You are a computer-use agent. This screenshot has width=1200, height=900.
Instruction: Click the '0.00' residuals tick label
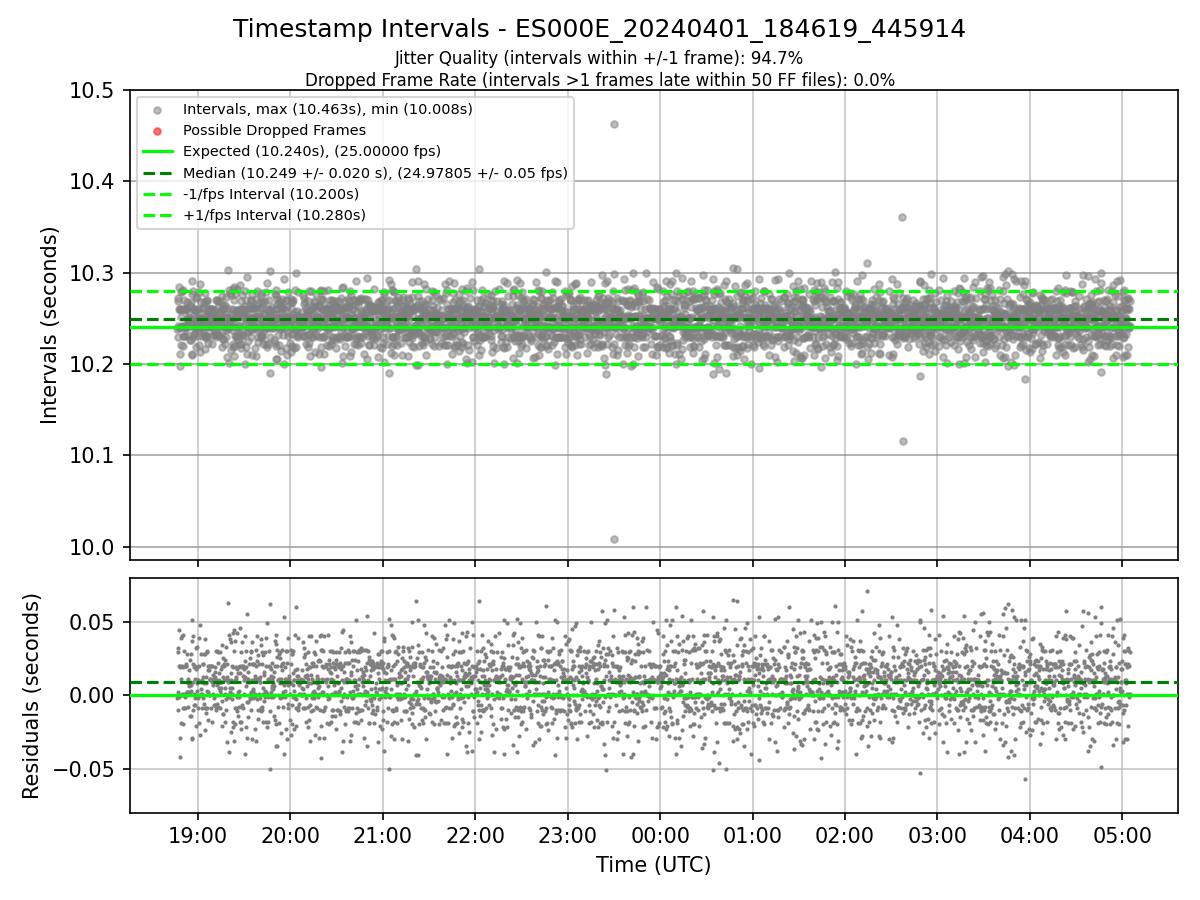tap(91, 696)
